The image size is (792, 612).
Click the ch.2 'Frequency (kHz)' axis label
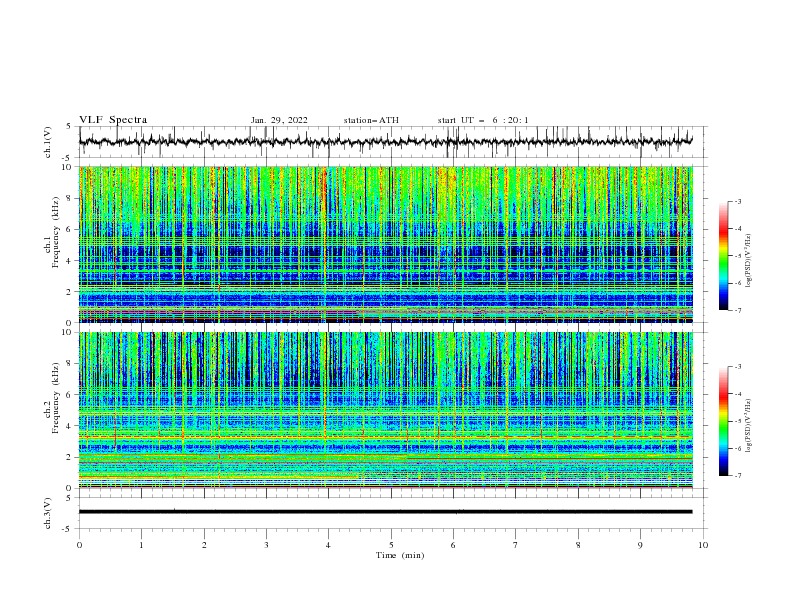click(x=55, y=398)
